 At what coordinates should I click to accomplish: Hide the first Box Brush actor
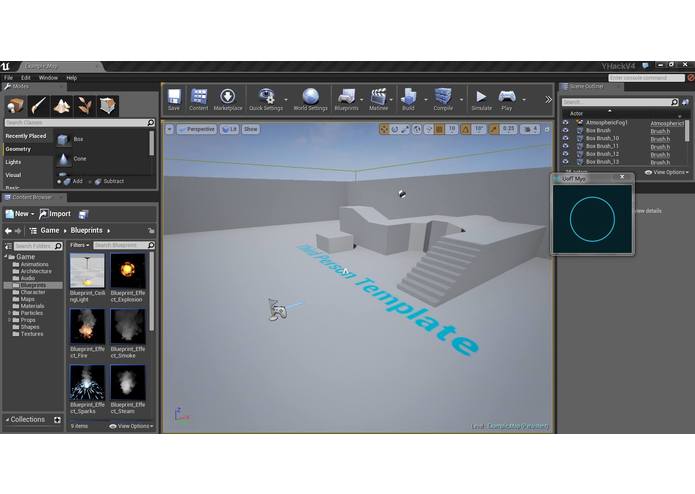click(566, 131)
